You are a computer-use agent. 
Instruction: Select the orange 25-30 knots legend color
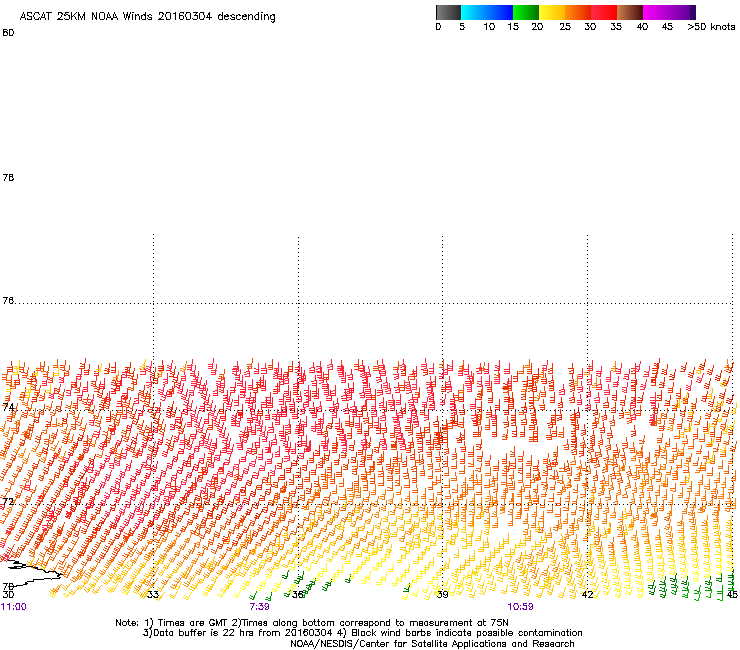point(578,12)
